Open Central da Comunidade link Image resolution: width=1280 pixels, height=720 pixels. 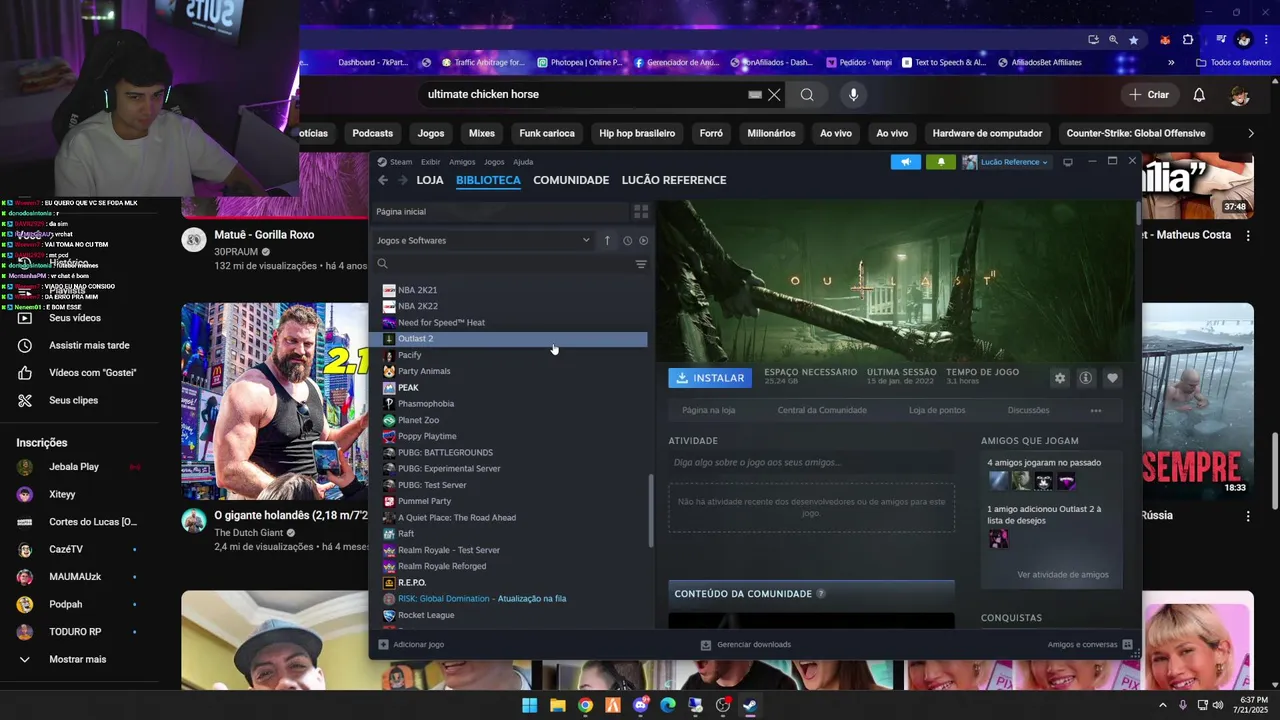pos(822,410)
